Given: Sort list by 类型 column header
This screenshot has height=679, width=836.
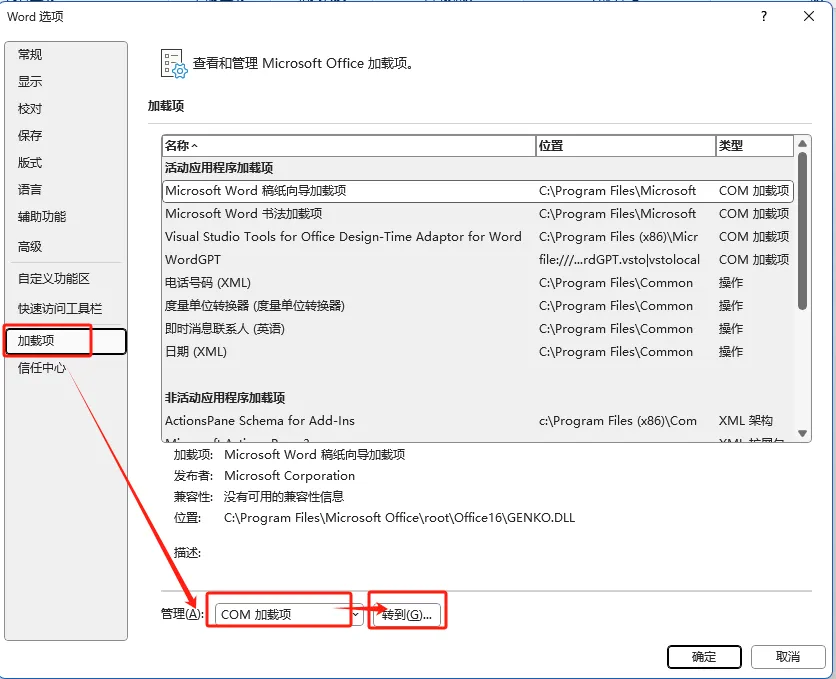Looking at the screenshot, I should coord(755,146).
